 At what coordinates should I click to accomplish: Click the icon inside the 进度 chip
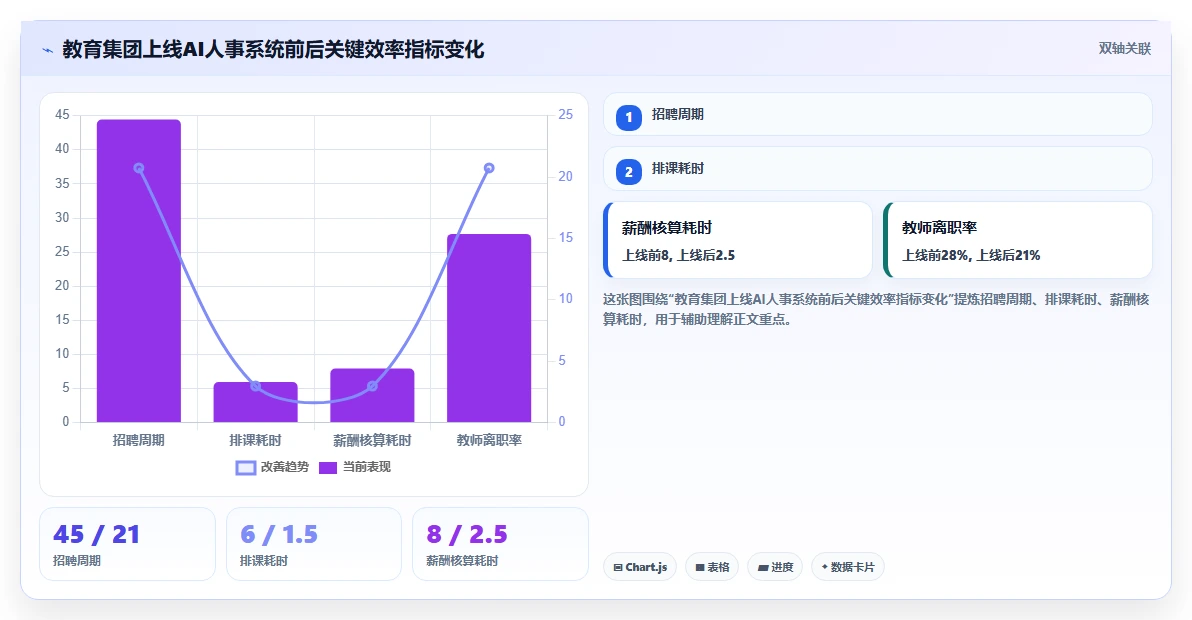point(763,568)
